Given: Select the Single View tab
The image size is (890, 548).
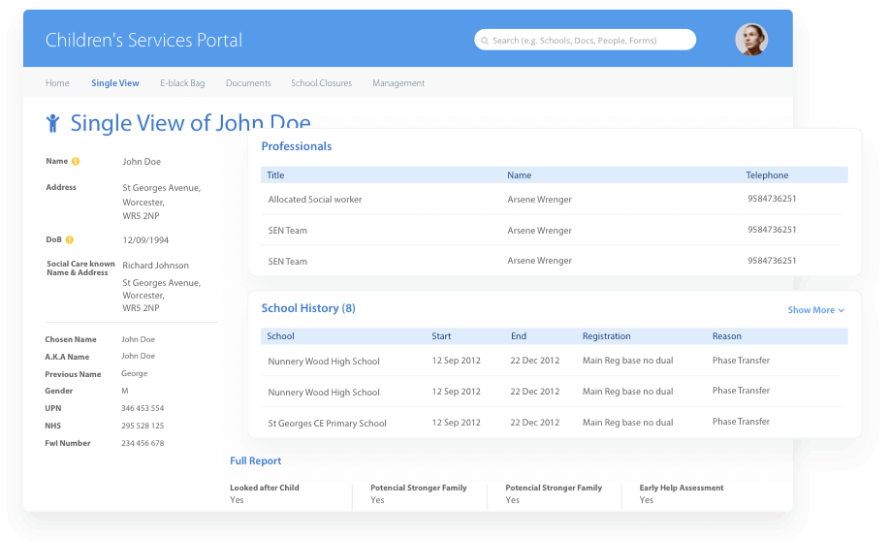Looking at the screenshot, I should tap(115, 83).
